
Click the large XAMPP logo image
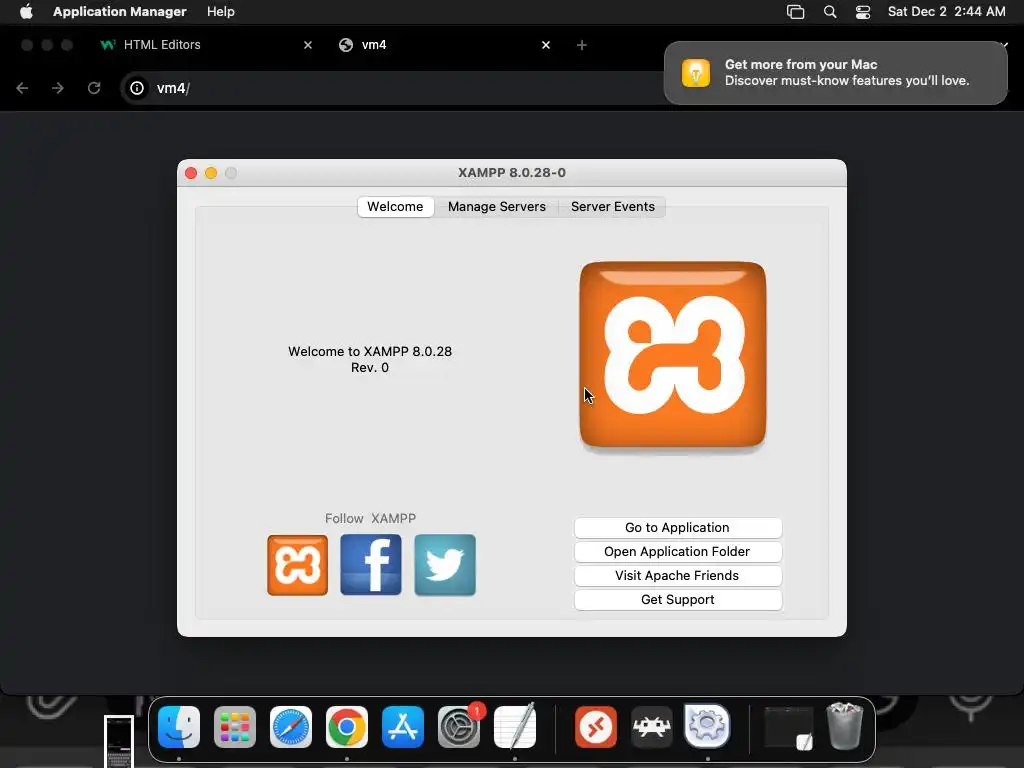click(673, 355)
